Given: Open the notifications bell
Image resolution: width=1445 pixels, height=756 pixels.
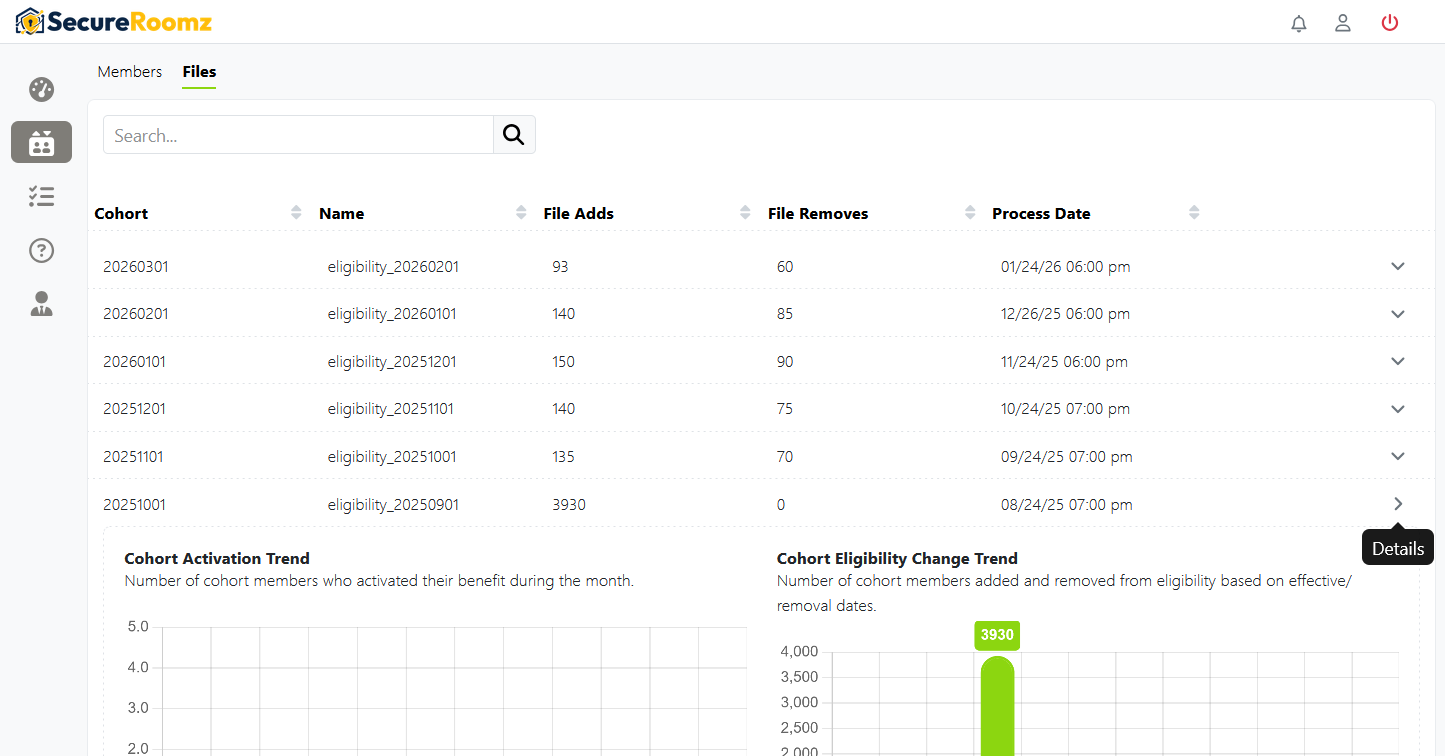Looking at the screenshot, I should (1299, 23).
